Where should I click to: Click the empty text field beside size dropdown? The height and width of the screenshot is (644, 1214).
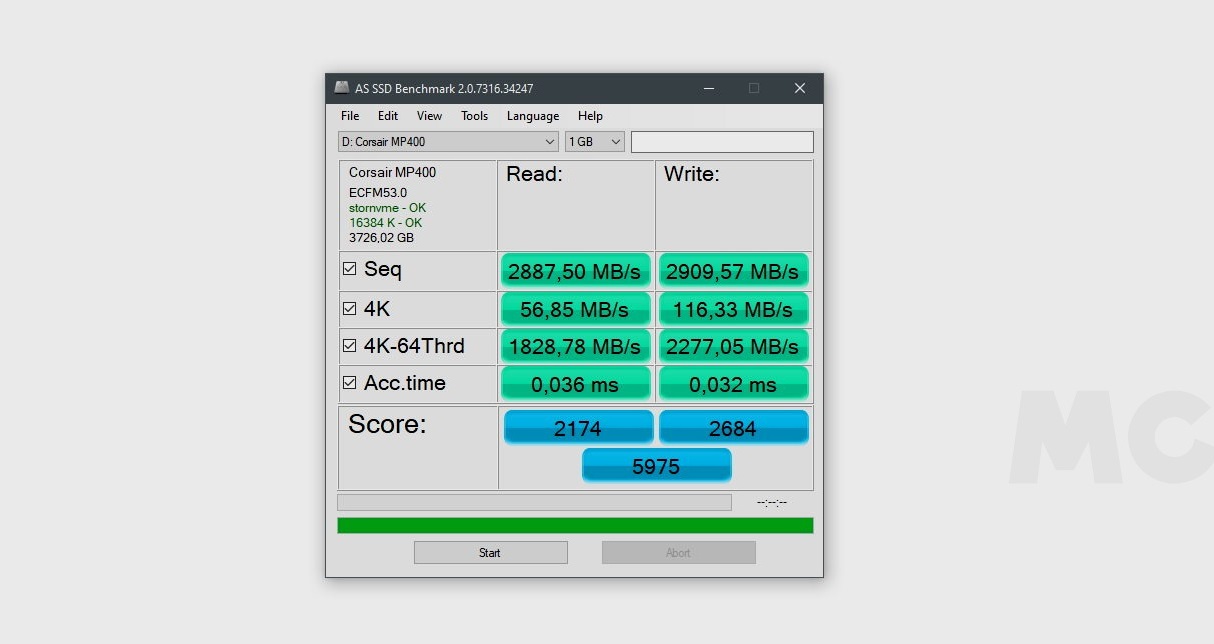[x=721, y=142]
